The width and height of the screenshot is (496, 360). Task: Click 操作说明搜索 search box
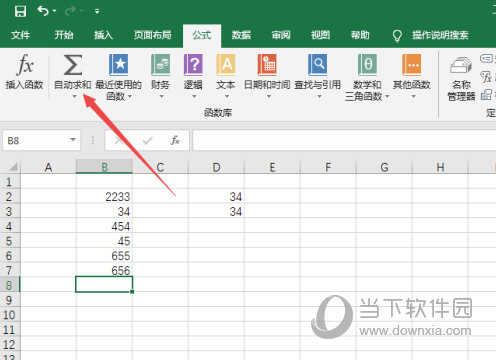click(x=440, y=35)
